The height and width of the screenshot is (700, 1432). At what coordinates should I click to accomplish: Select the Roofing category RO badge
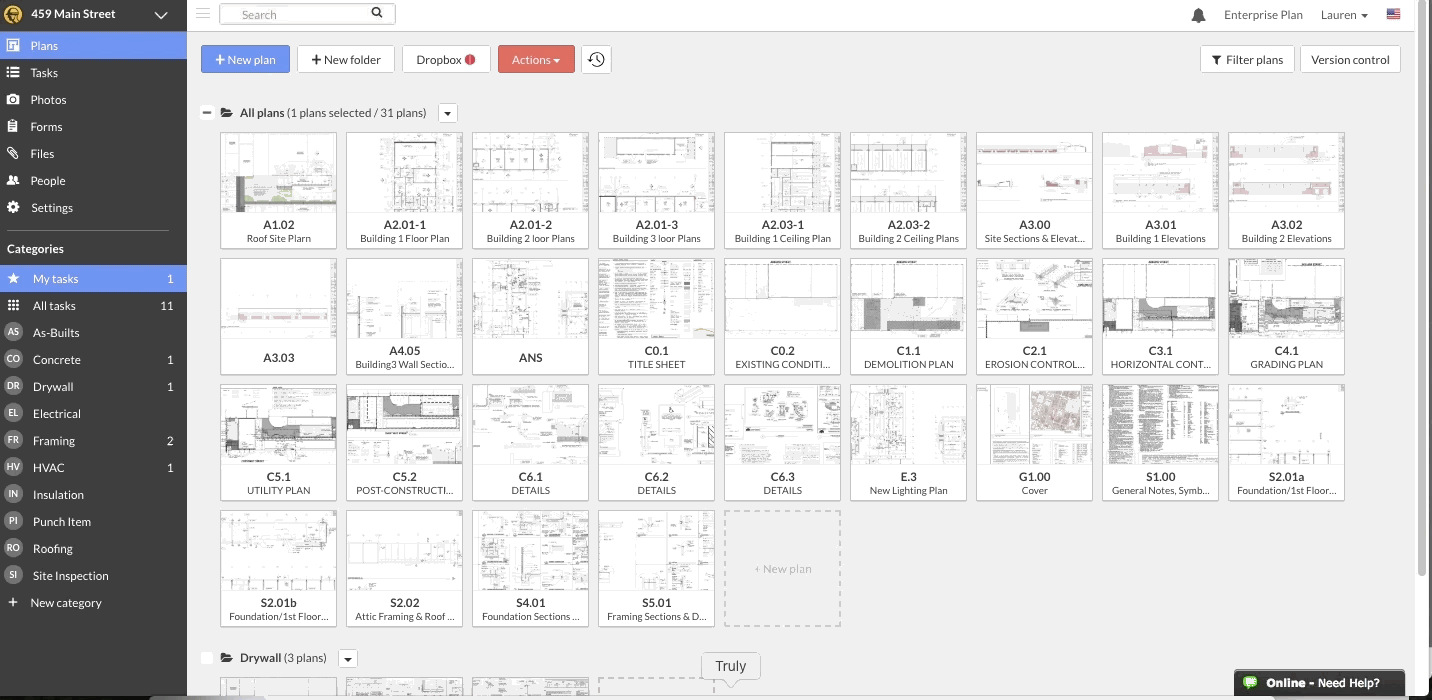pos(13,548)
